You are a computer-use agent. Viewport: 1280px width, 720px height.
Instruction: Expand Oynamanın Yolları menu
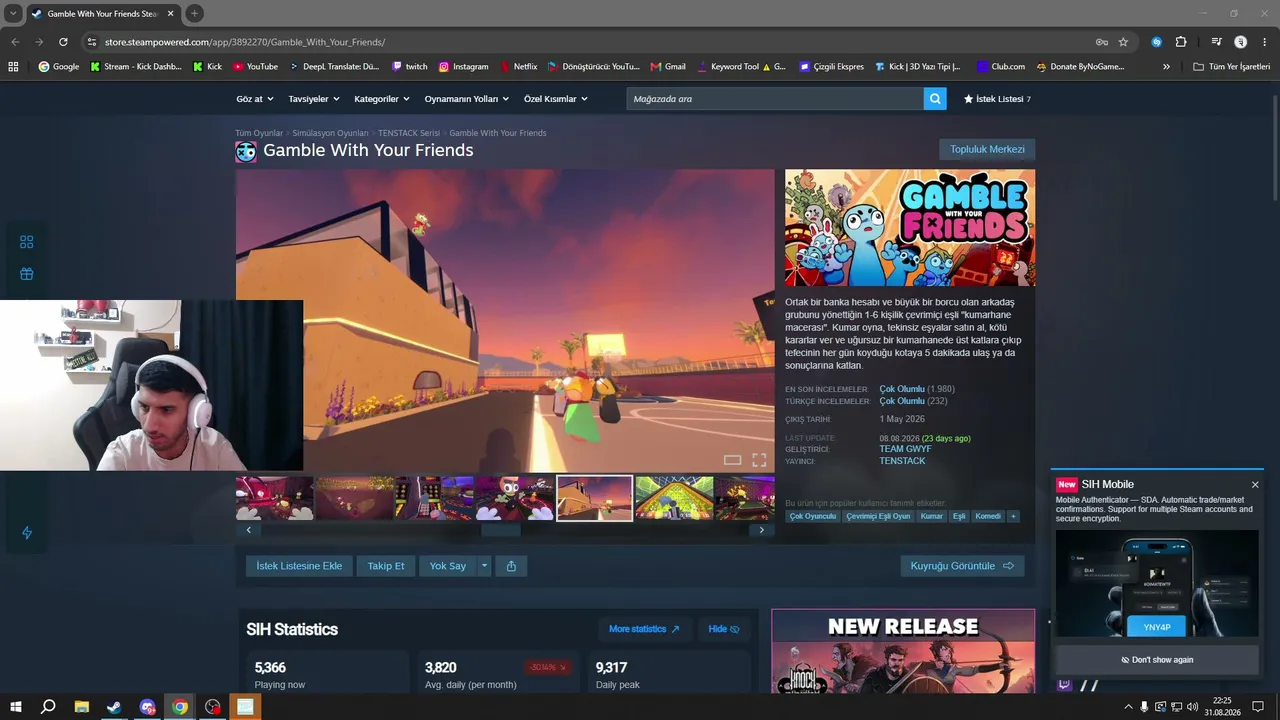467,99
